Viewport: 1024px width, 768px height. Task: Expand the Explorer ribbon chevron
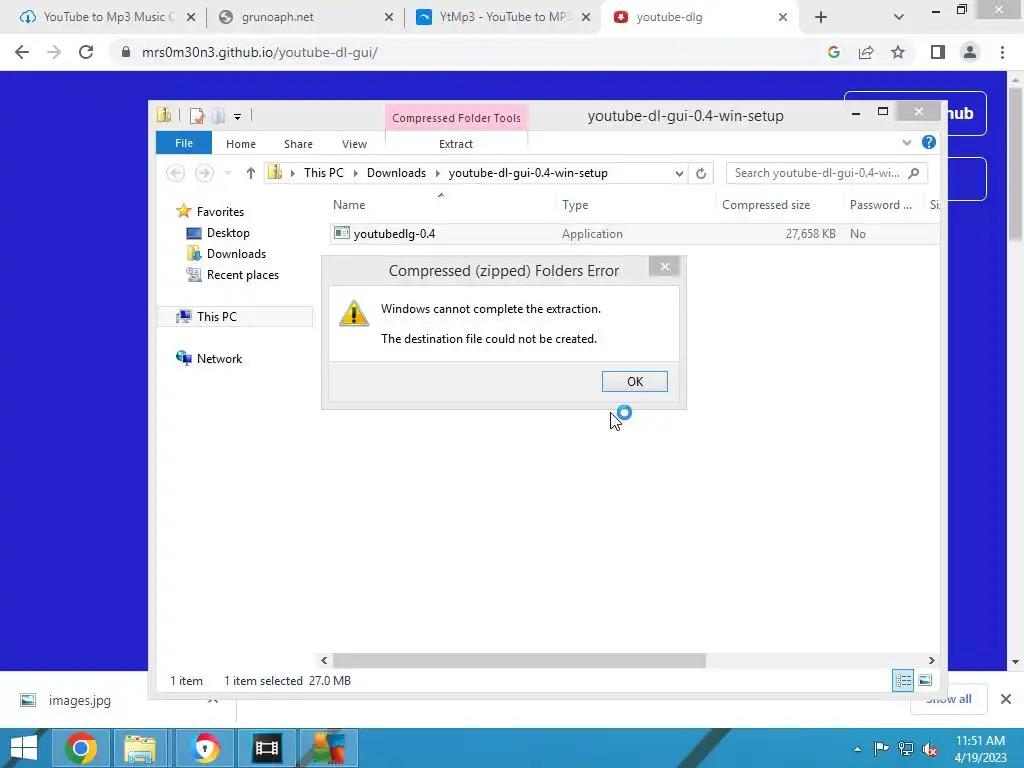click(906, 142)
